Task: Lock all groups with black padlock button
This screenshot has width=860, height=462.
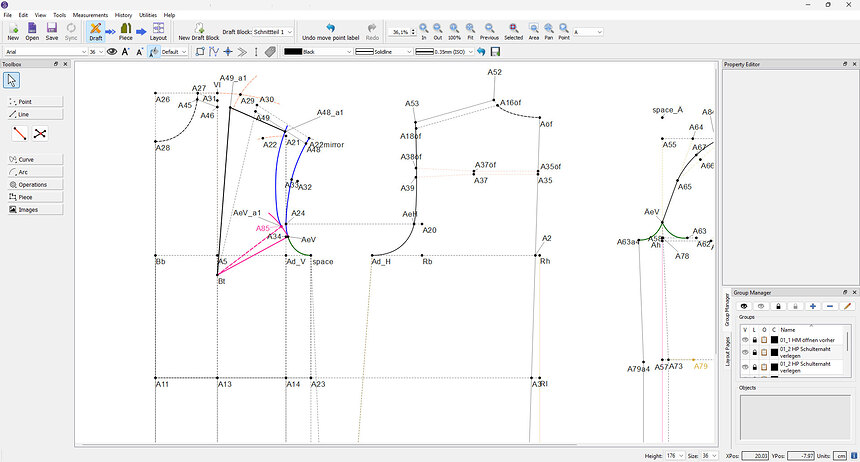Action: 778,306
